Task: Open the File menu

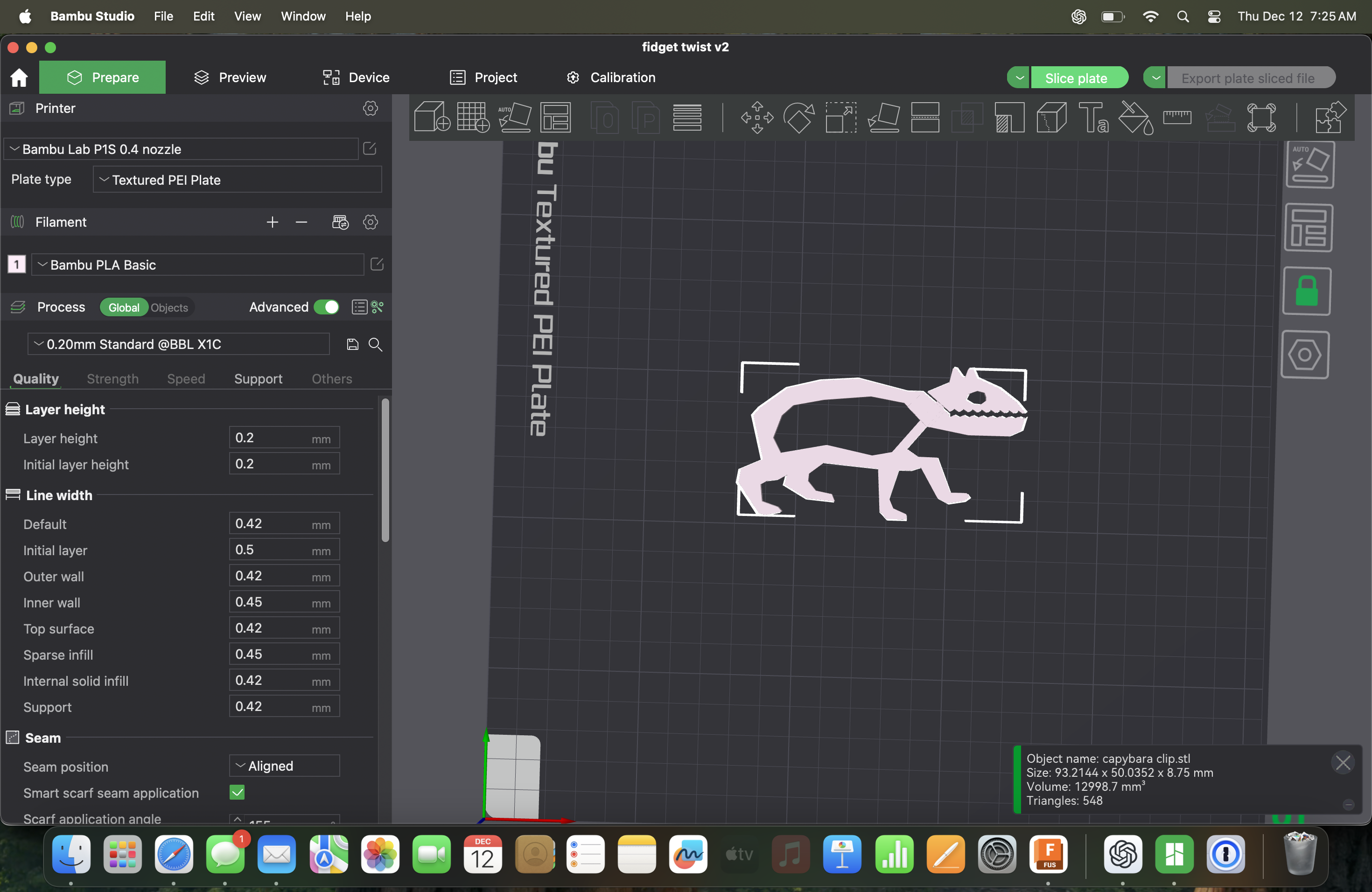Action: (x=163, y=16)
